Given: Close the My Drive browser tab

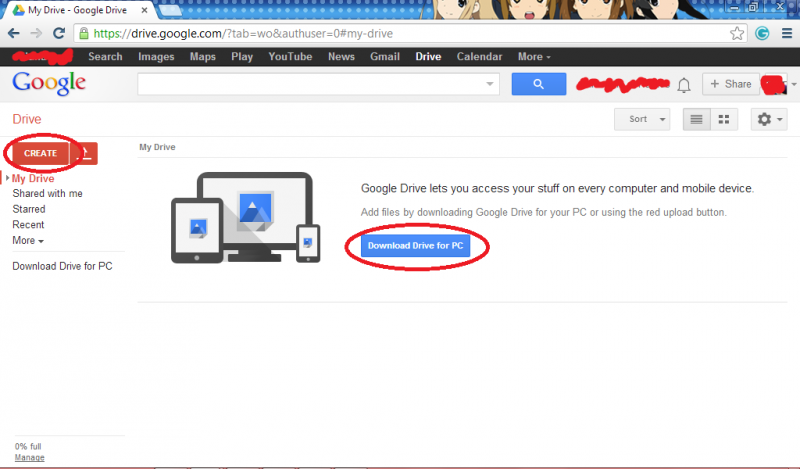Looking at the screenshot, I should 144,10.
